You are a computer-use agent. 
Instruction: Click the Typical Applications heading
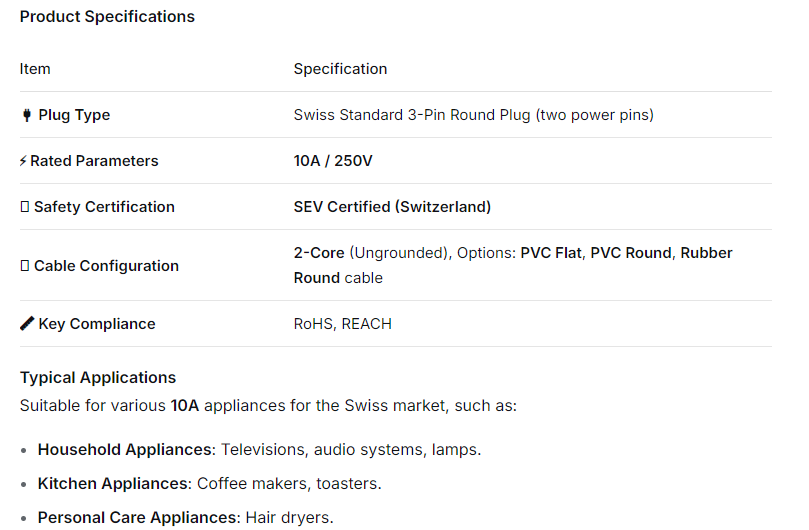pos(98,378)
